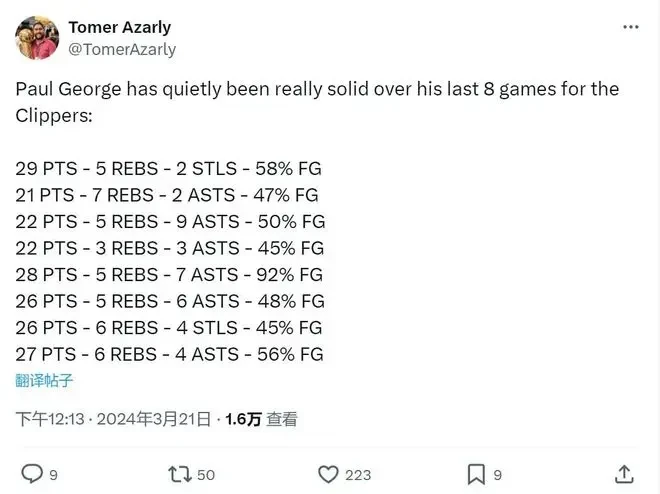Image resolution: width=660 pixels, height=494 pixels.
Task: Click the line with 92% FG stat
Action: pyautogui.click(x=169, y=275)
